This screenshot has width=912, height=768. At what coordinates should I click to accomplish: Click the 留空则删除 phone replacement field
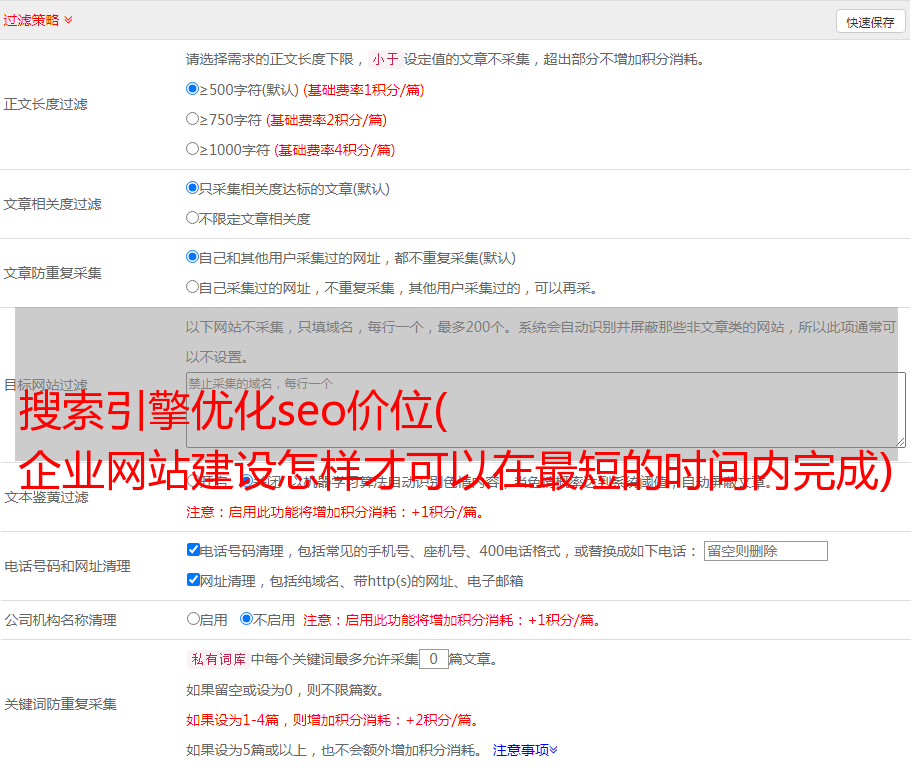tap(765, 551)
